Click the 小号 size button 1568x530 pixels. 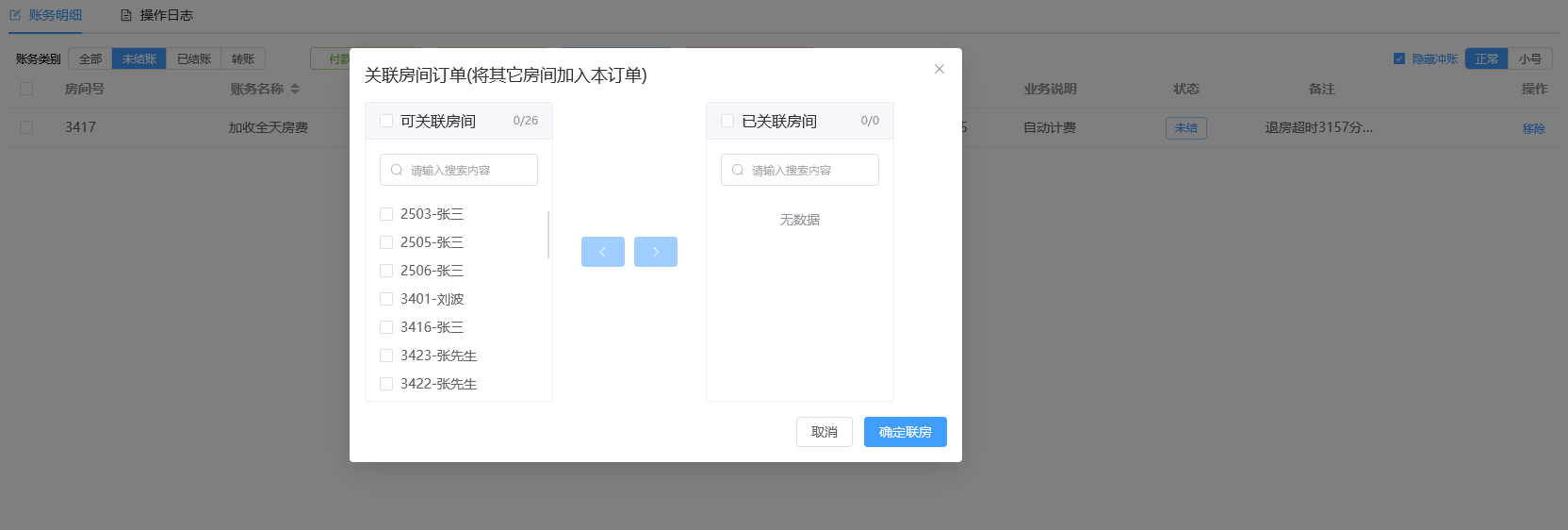click(1530, 58)
